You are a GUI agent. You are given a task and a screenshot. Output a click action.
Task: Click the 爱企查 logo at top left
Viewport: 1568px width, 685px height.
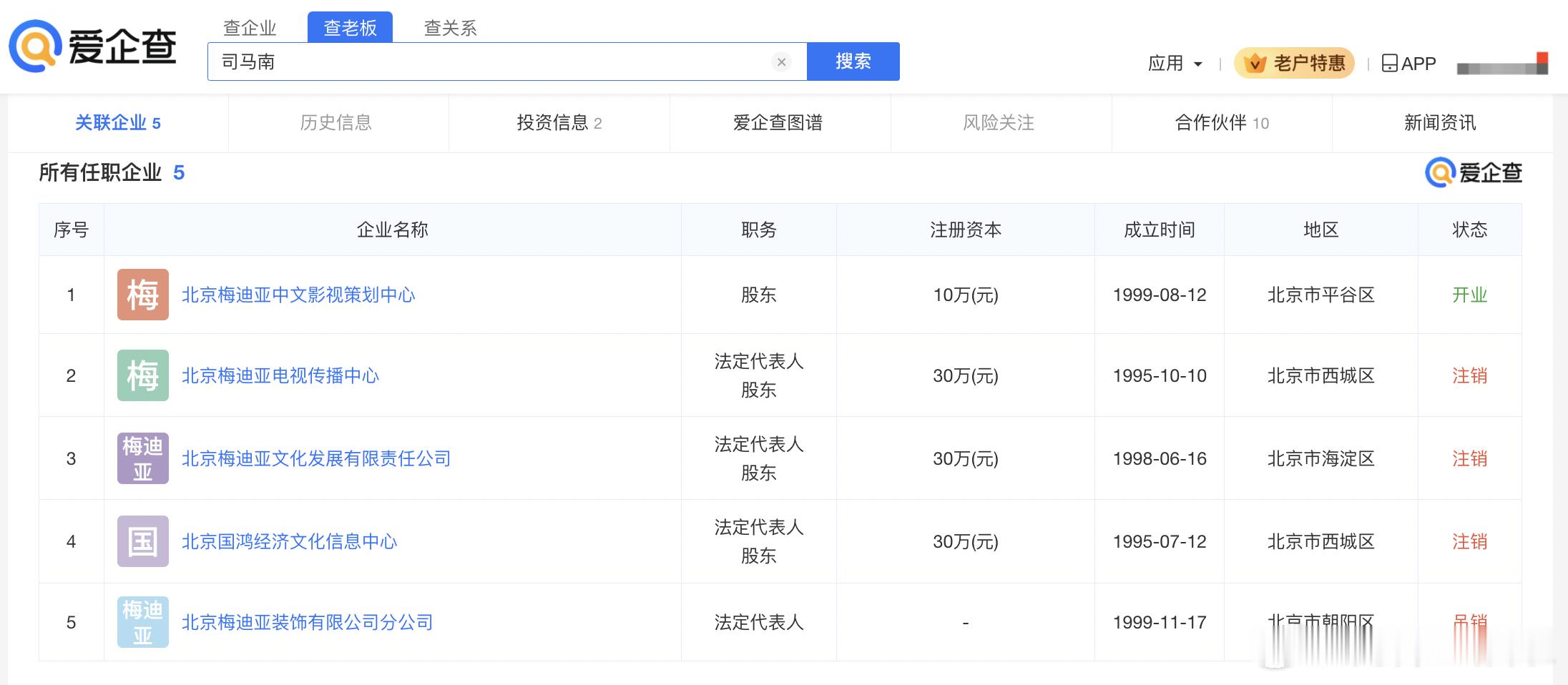(92, 46)
